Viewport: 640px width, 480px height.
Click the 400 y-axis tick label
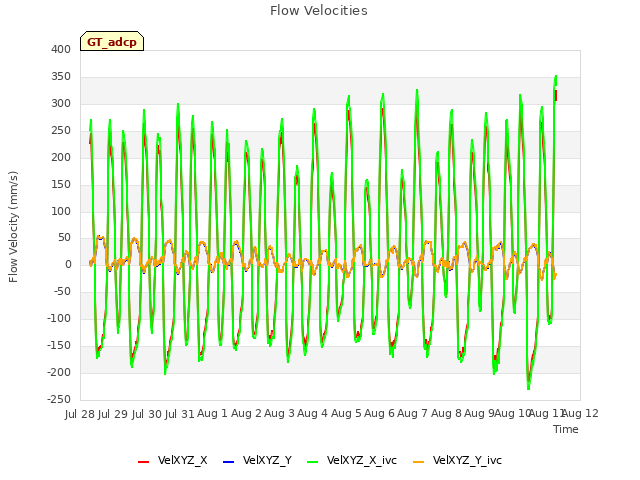(61, 49)
